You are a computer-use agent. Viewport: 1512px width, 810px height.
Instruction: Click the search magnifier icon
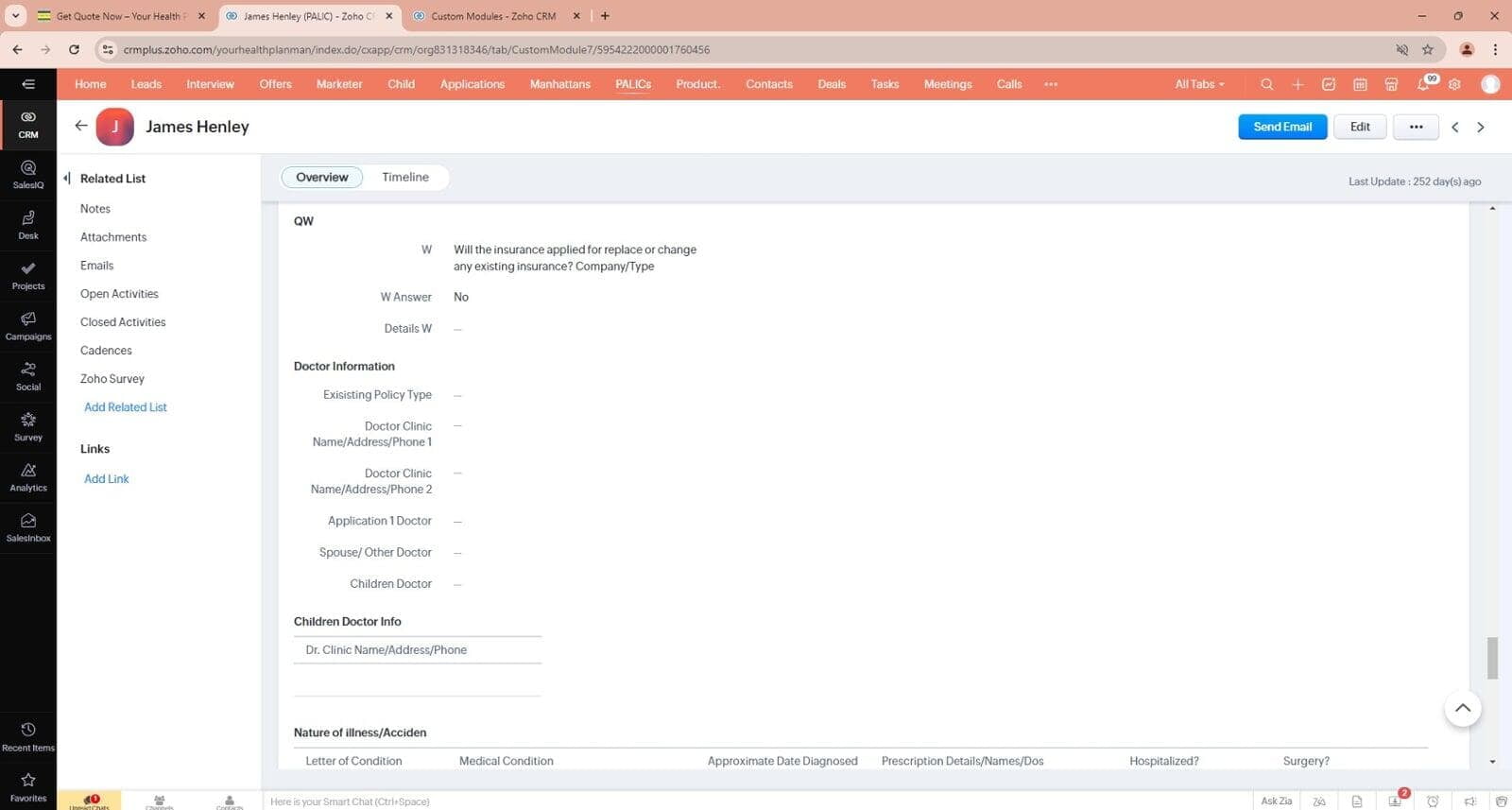(x=1266, y=84)
